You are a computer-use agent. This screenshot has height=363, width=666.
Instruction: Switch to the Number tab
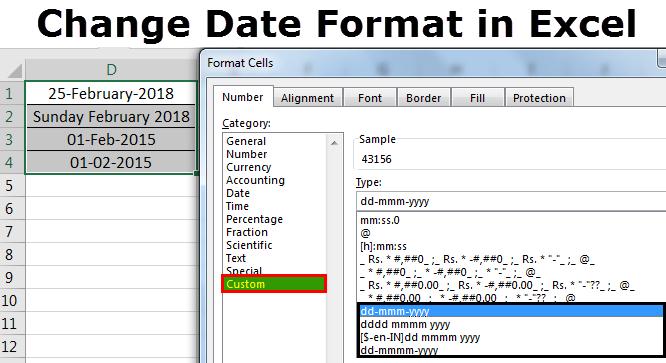point(243,97)
